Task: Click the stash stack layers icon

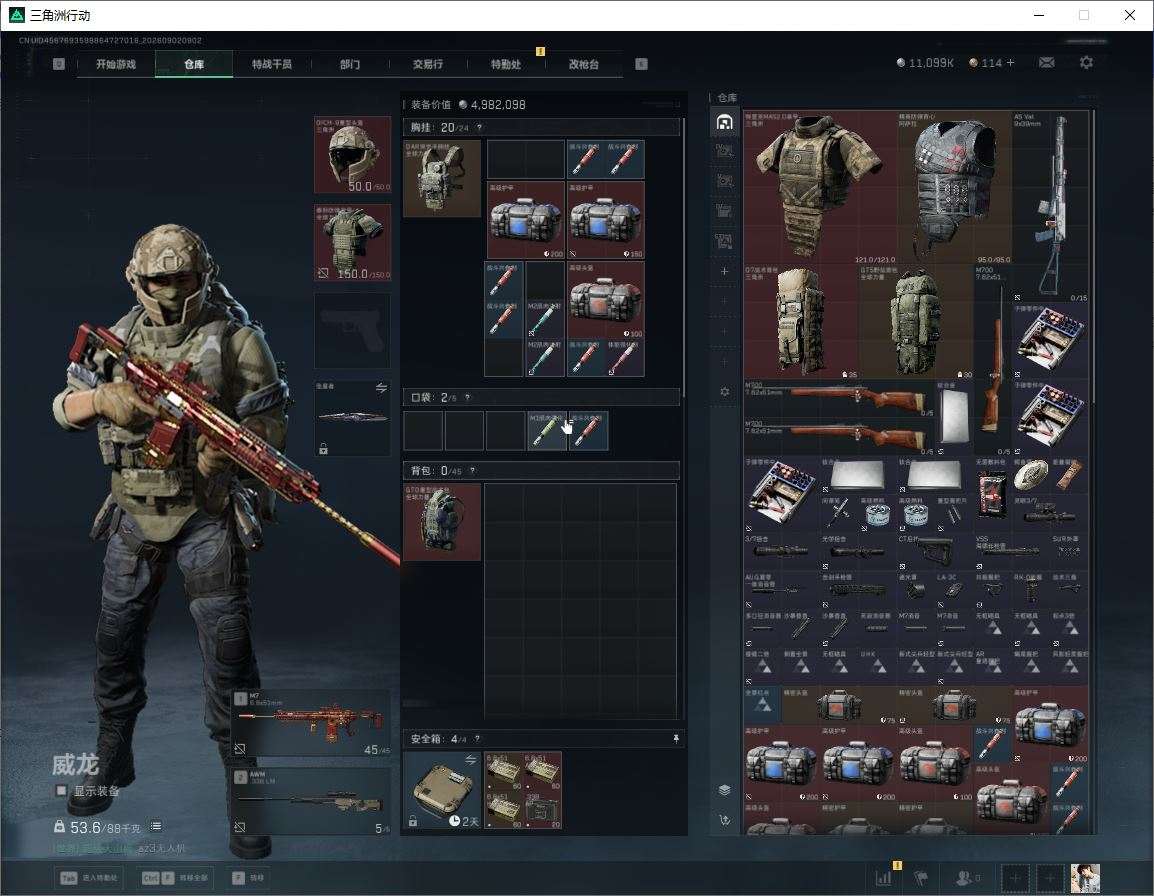Action: pos(725,790)
